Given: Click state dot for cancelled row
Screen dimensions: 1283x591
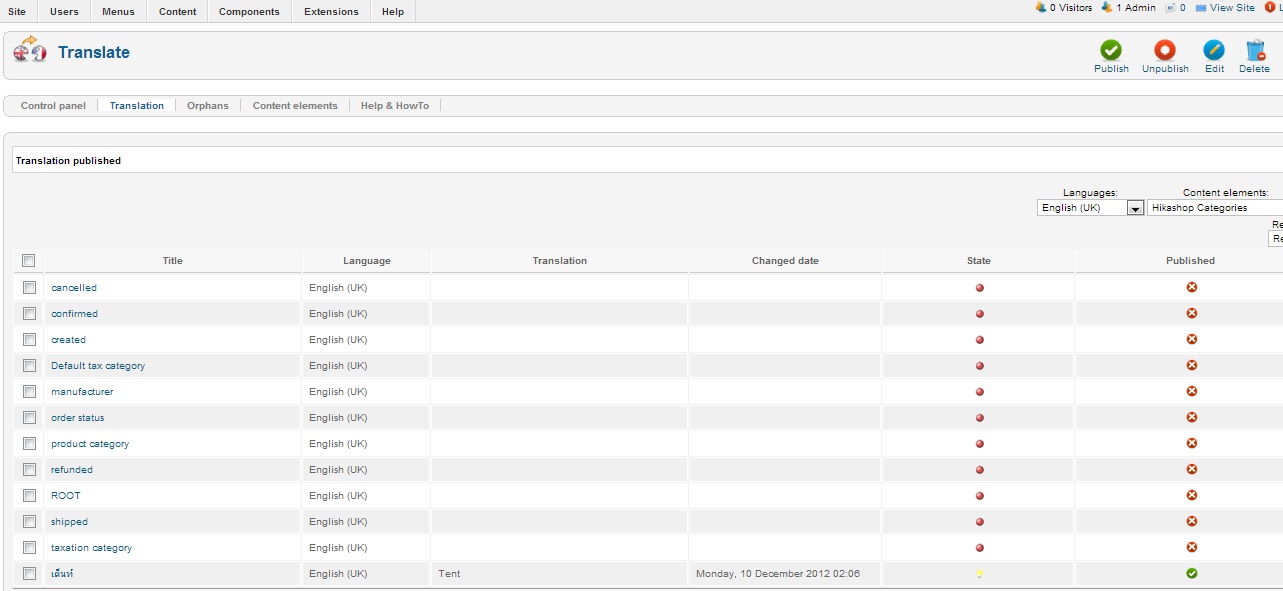Looking at the screenshot, I should [x=979, y=288].
